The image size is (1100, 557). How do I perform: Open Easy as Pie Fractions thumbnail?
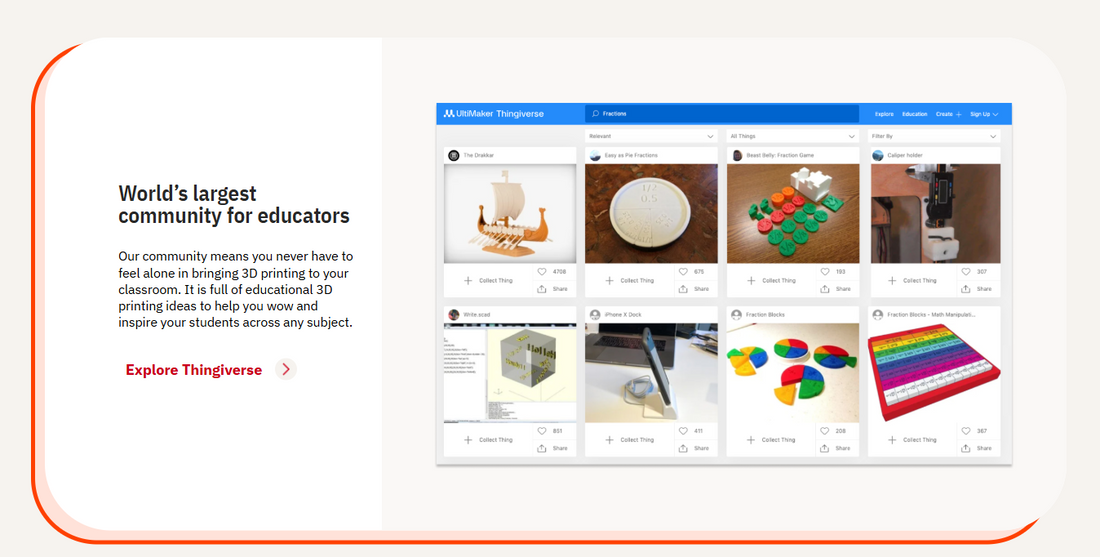click(651, 213)
